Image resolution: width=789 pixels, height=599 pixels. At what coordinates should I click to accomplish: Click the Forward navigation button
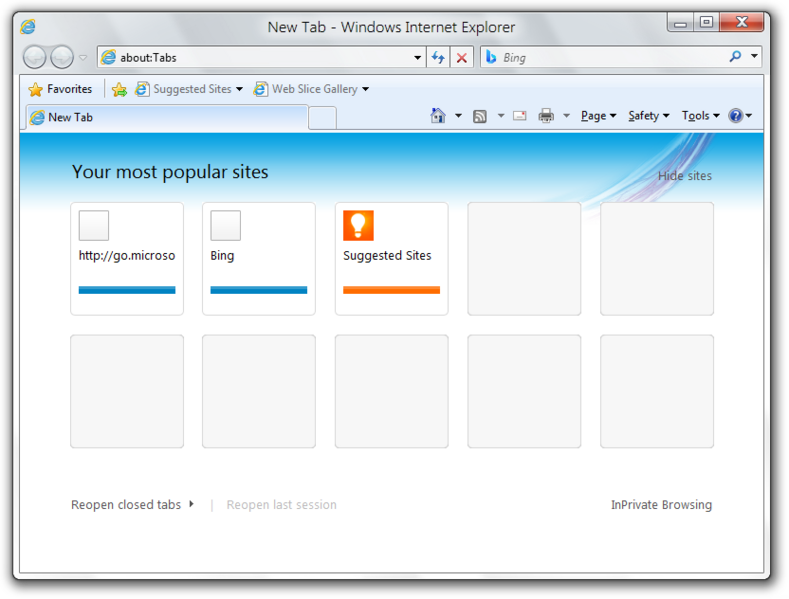[x=62, y=57]
